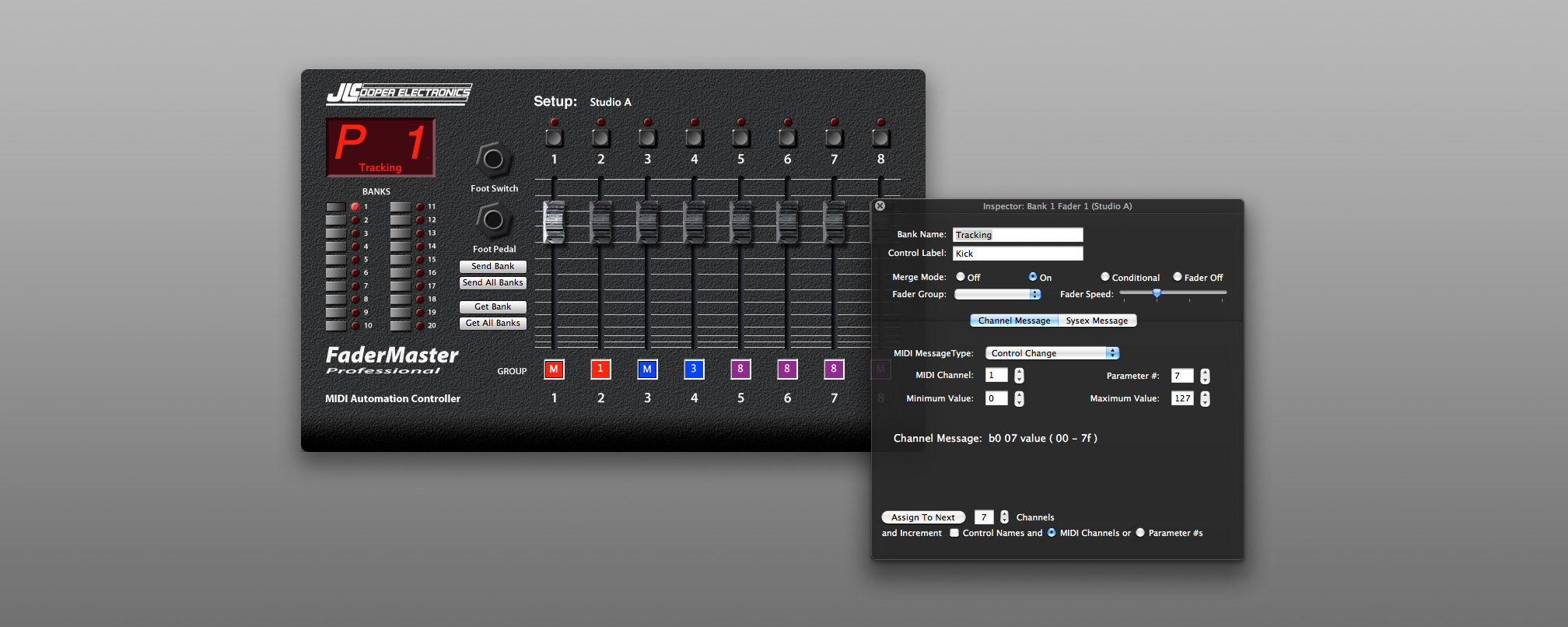Select bank 5 button
This screenshot has width=1568, height=627.
[x=336, y=260]
